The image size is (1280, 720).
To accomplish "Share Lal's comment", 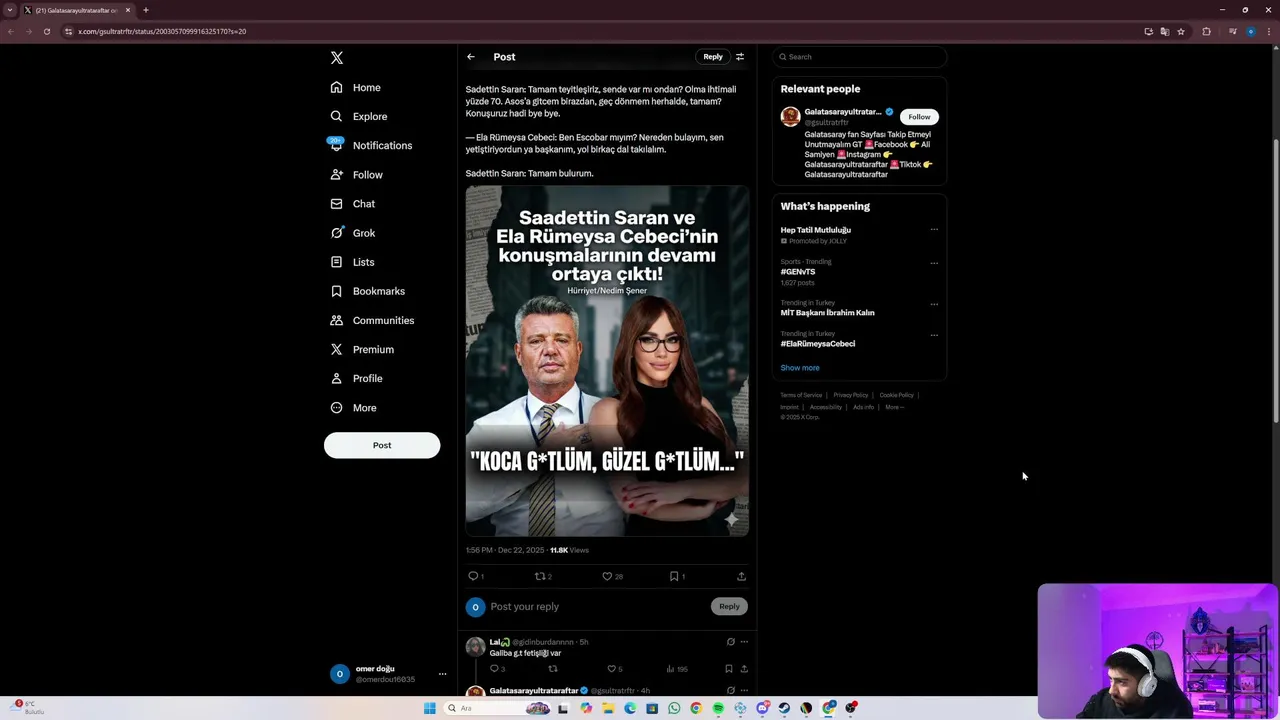I will coord(743,669).
